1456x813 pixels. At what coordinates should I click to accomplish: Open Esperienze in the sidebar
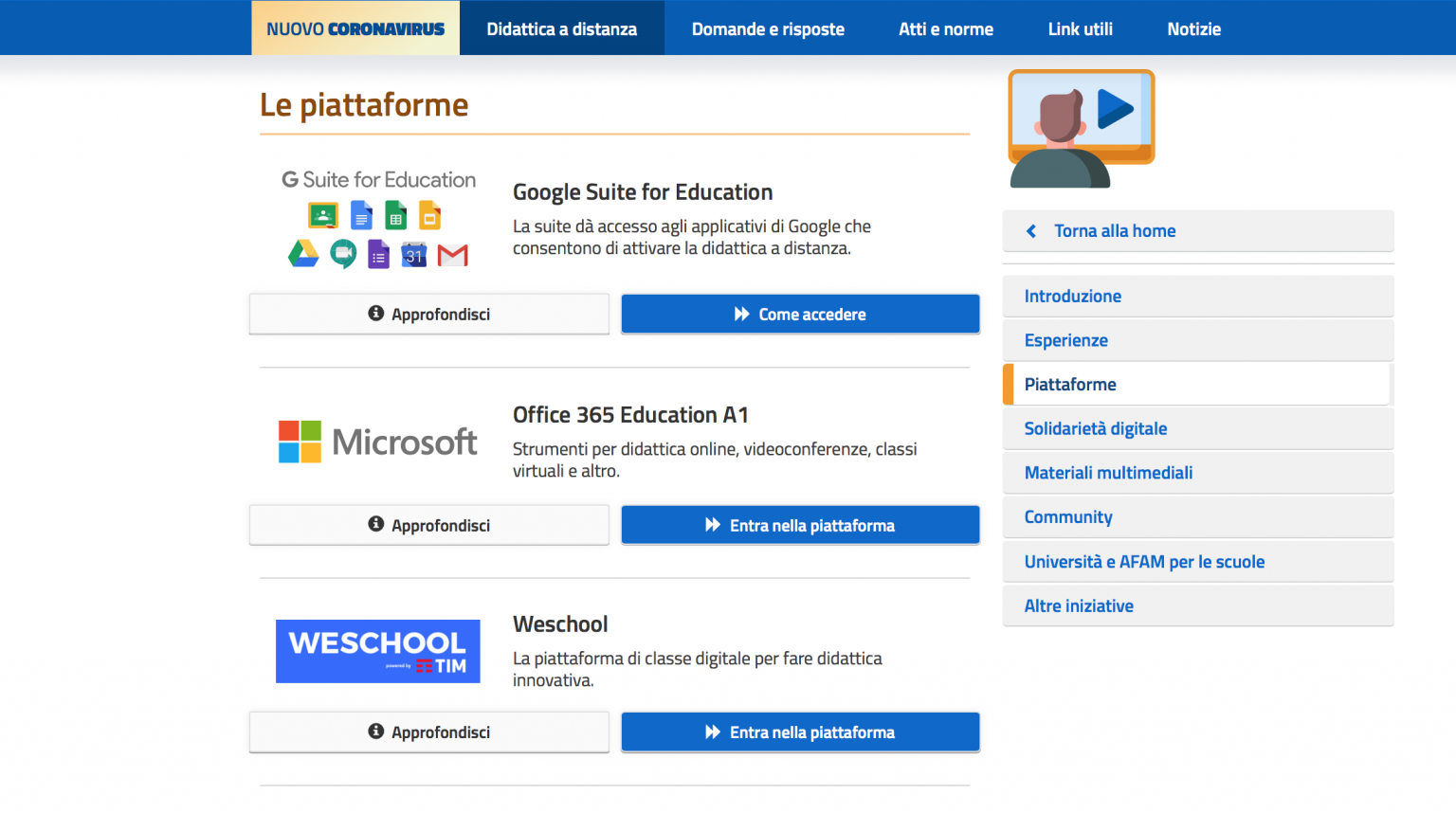pos(1198,340)
